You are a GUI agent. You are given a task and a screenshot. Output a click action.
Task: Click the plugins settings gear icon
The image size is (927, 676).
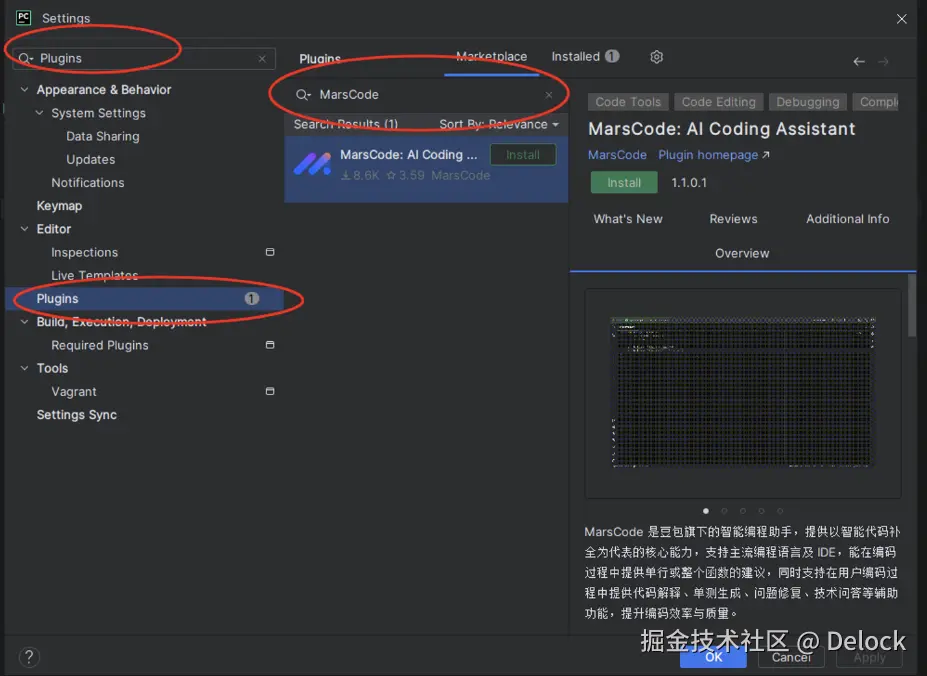coord(656,57)
